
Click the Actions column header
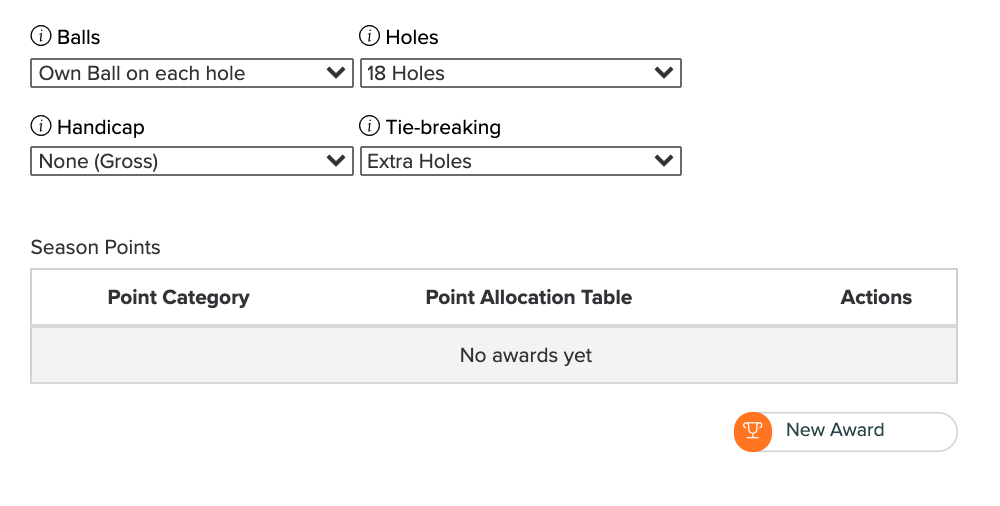(x=876, y=297)
